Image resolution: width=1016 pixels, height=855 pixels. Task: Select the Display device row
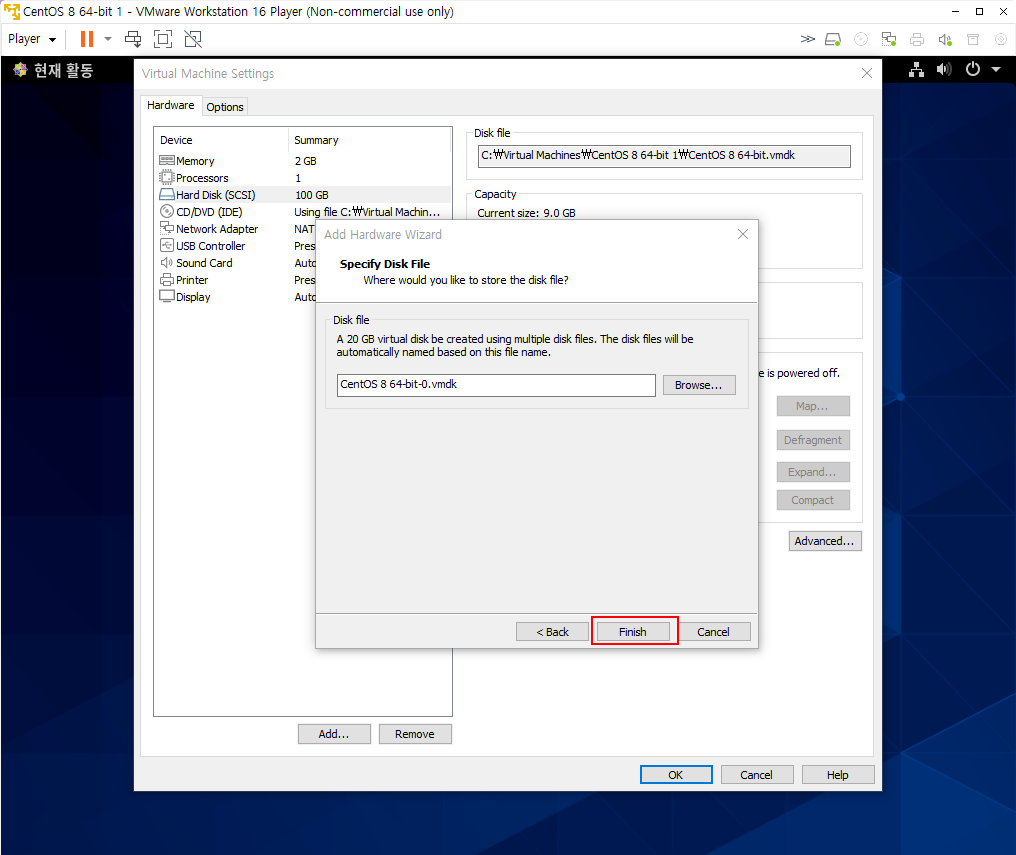(x=237, y=297)
